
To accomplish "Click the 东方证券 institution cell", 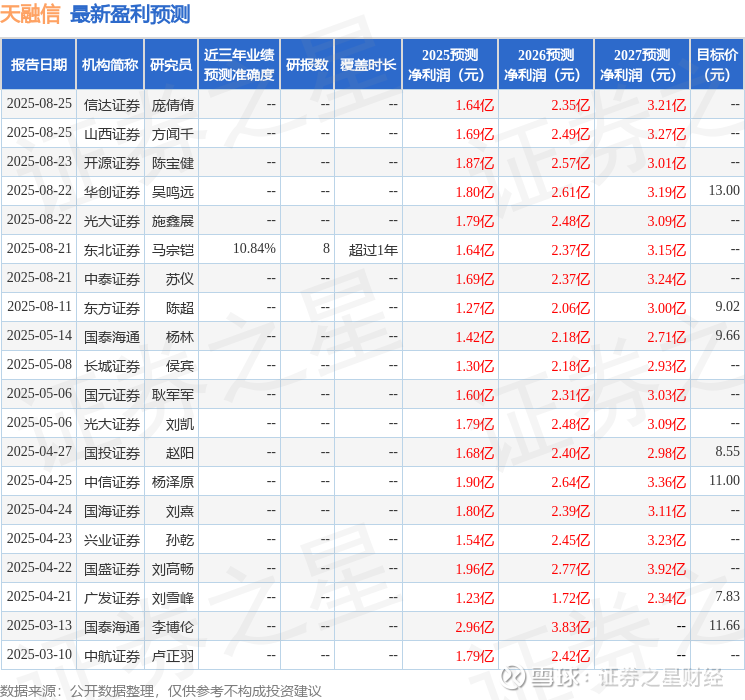I will click(x=112, y=308).
